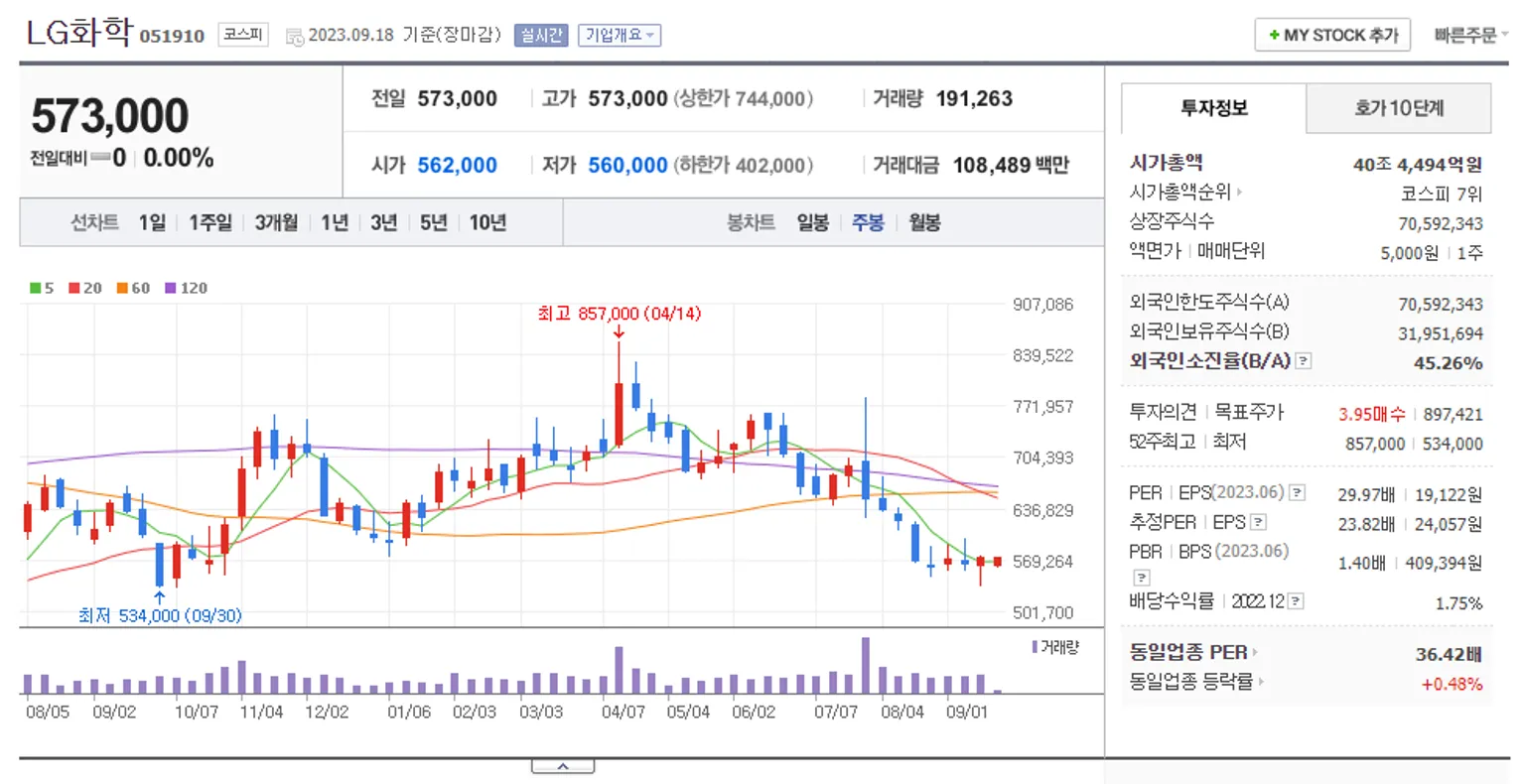This screenshot has height=784, width=1524.
Task: Click the 실시간 badge button
Action: [541, 35]
